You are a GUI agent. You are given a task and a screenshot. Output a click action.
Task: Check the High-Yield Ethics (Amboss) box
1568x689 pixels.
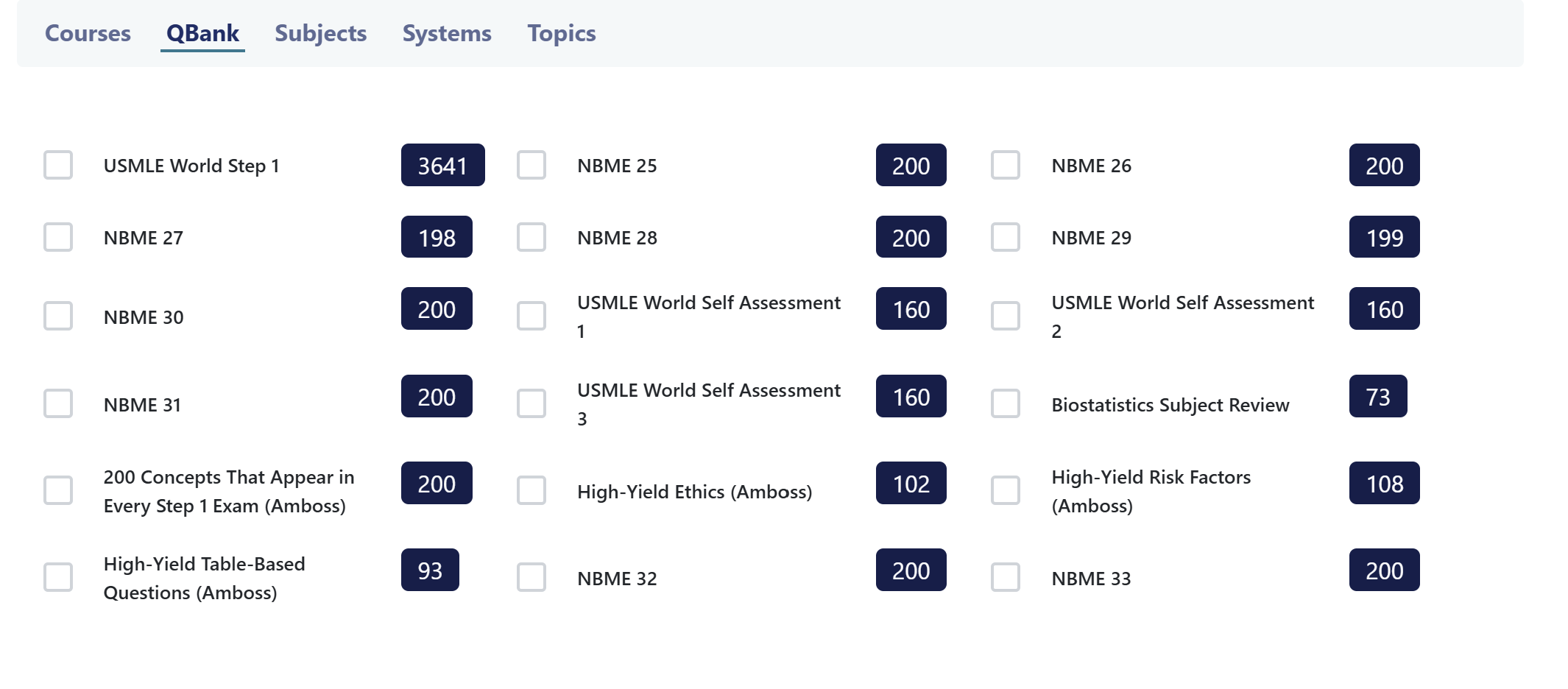click(532, 491)
